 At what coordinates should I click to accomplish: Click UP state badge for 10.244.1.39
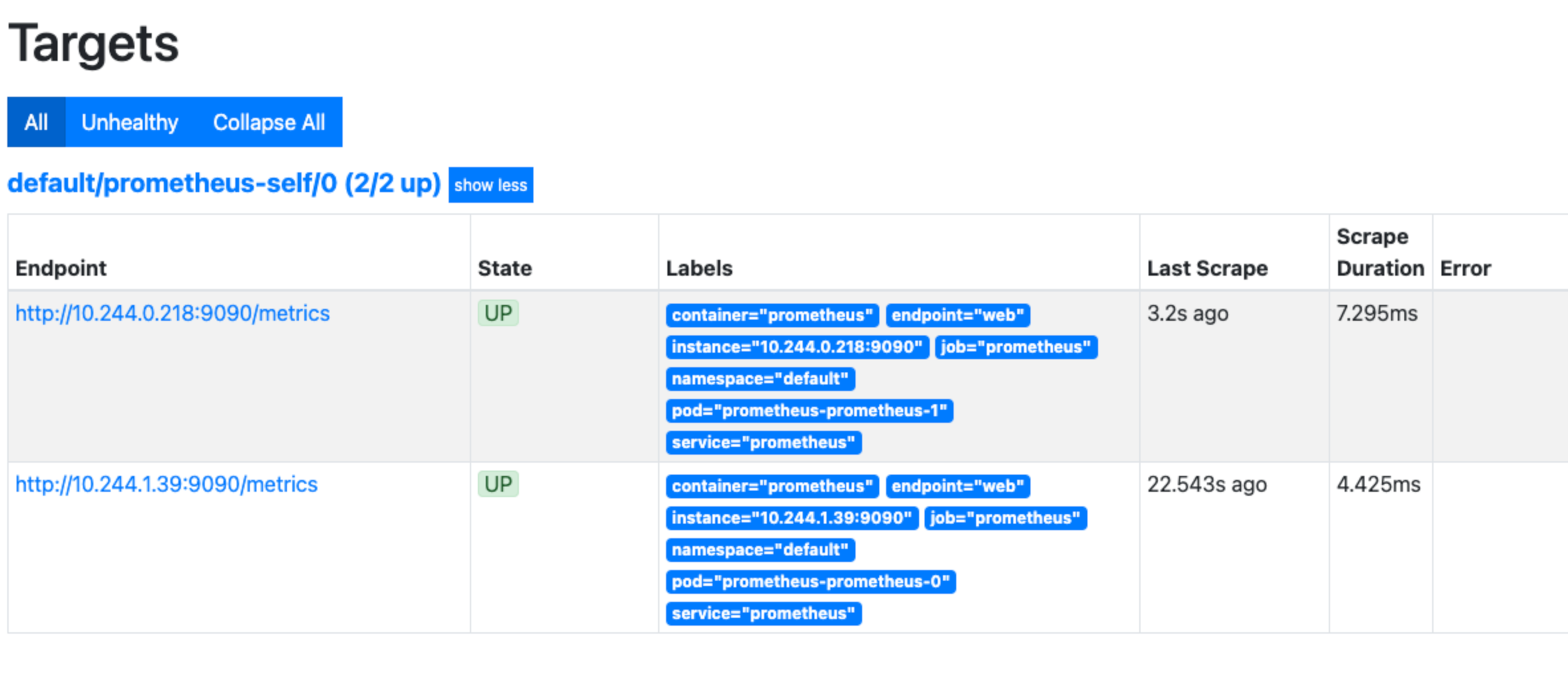498,484
